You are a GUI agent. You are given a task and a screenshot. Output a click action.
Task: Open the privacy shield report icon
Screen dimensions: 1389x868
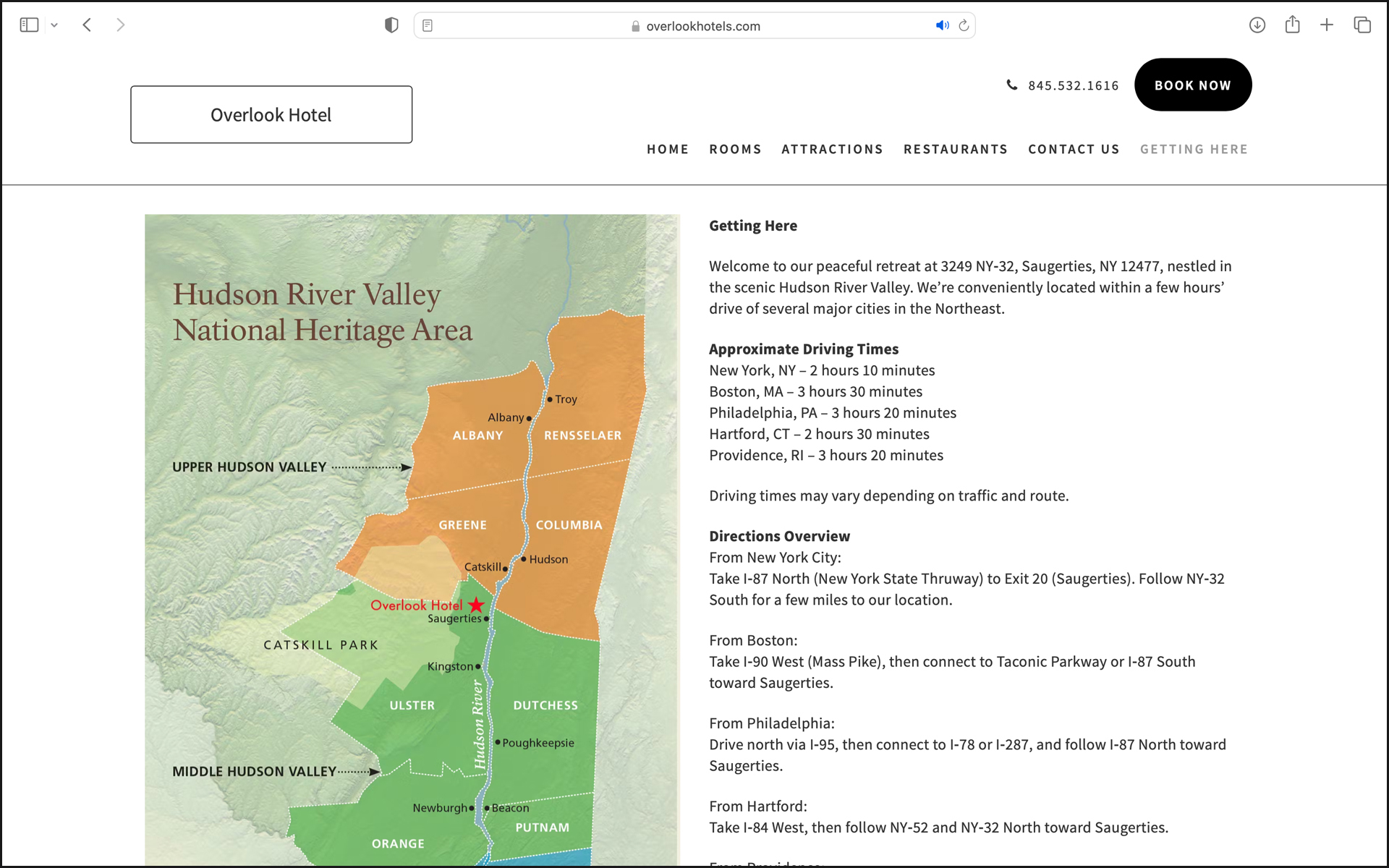pos(391,25)
